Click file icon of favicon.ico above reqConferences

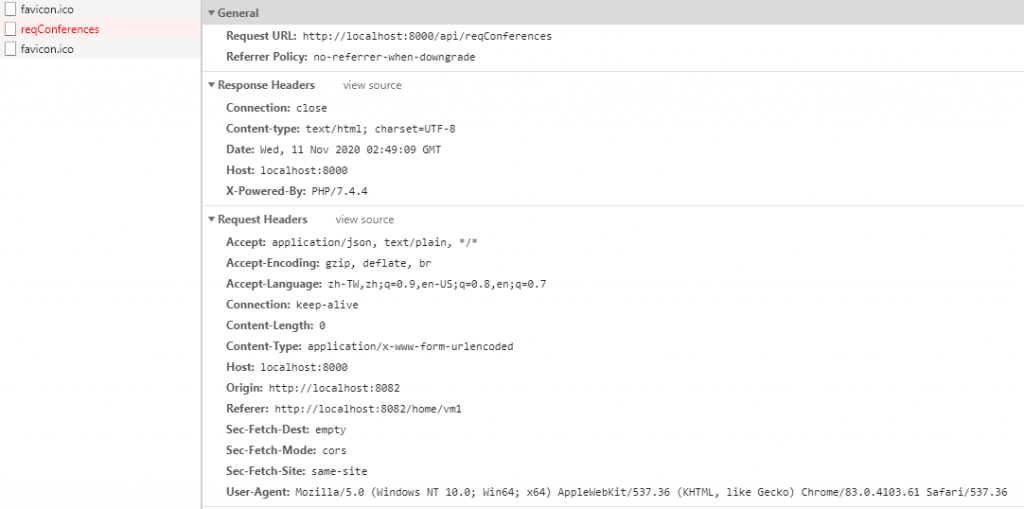click(x=10, y=10)
